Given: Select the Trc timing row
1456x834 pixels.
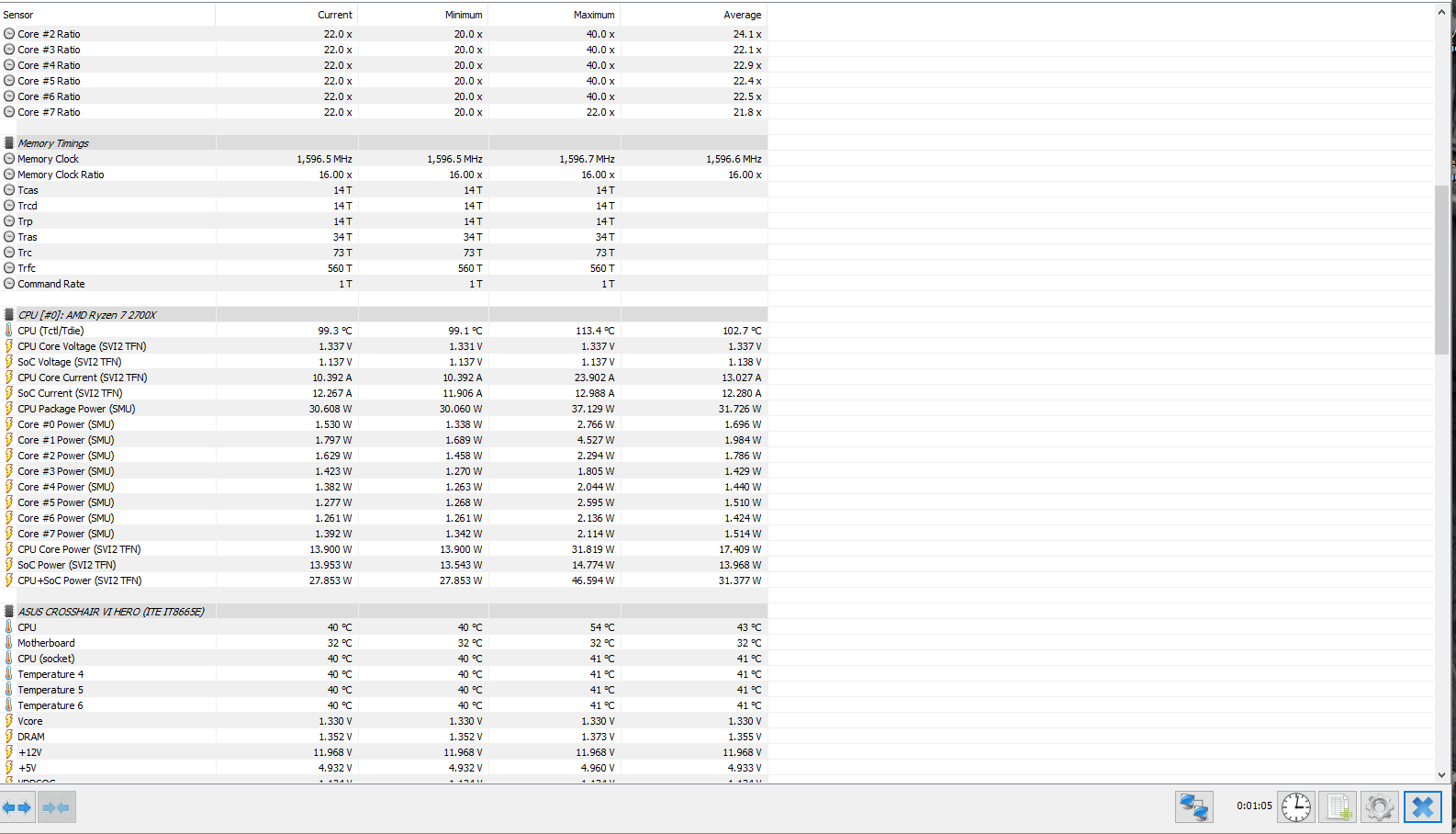Looking at the screenshot, I should point(384,253).
